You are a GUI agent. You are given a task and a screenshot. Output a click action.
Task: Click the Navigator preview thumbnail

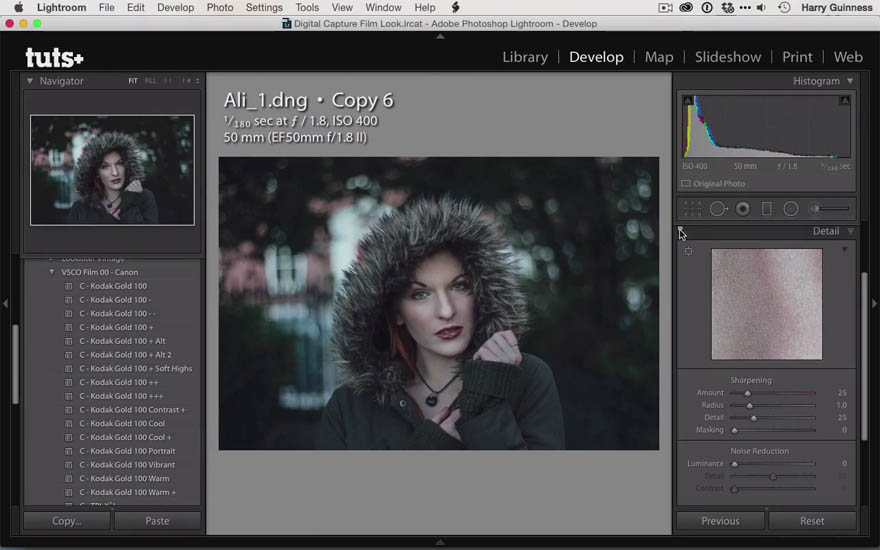(112, 170)
